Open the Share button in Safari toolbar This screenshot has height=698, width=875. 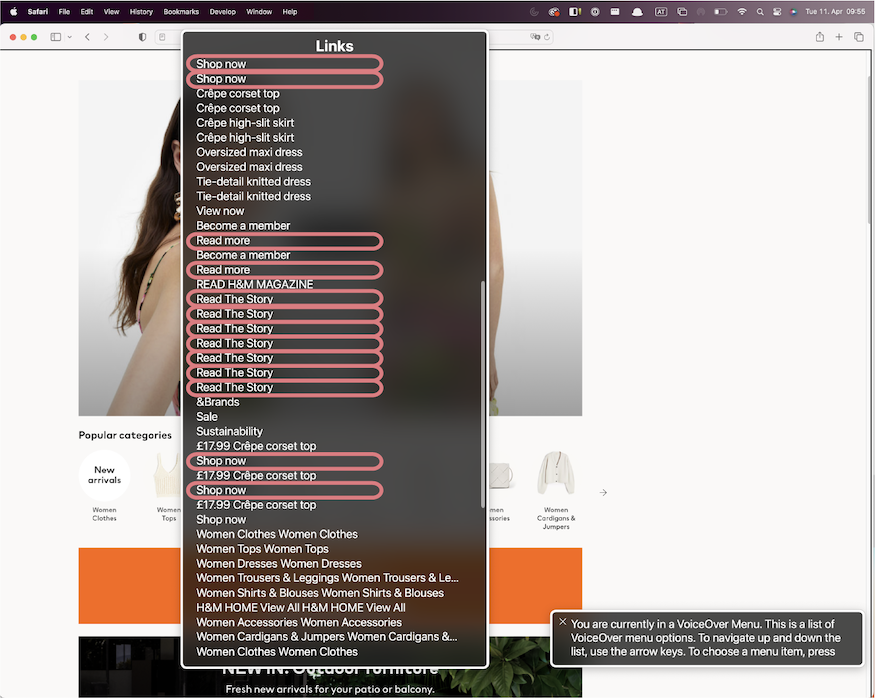[820, 37]
